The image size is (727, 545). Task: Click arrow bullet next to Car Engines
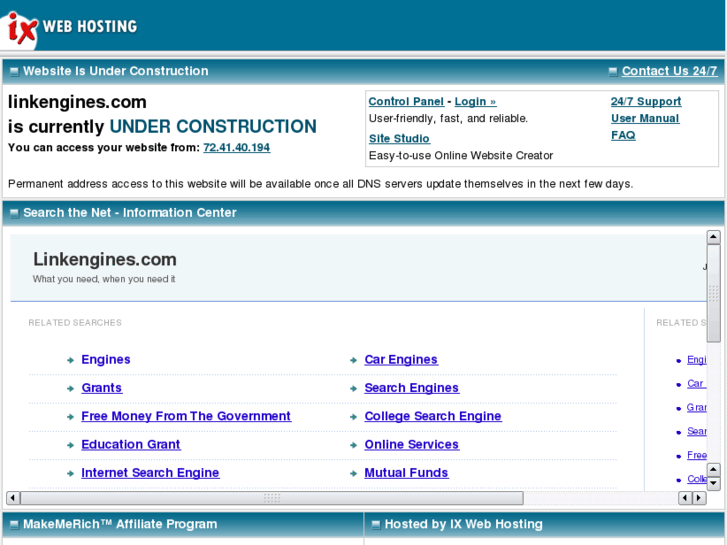[x=354, y=360]
